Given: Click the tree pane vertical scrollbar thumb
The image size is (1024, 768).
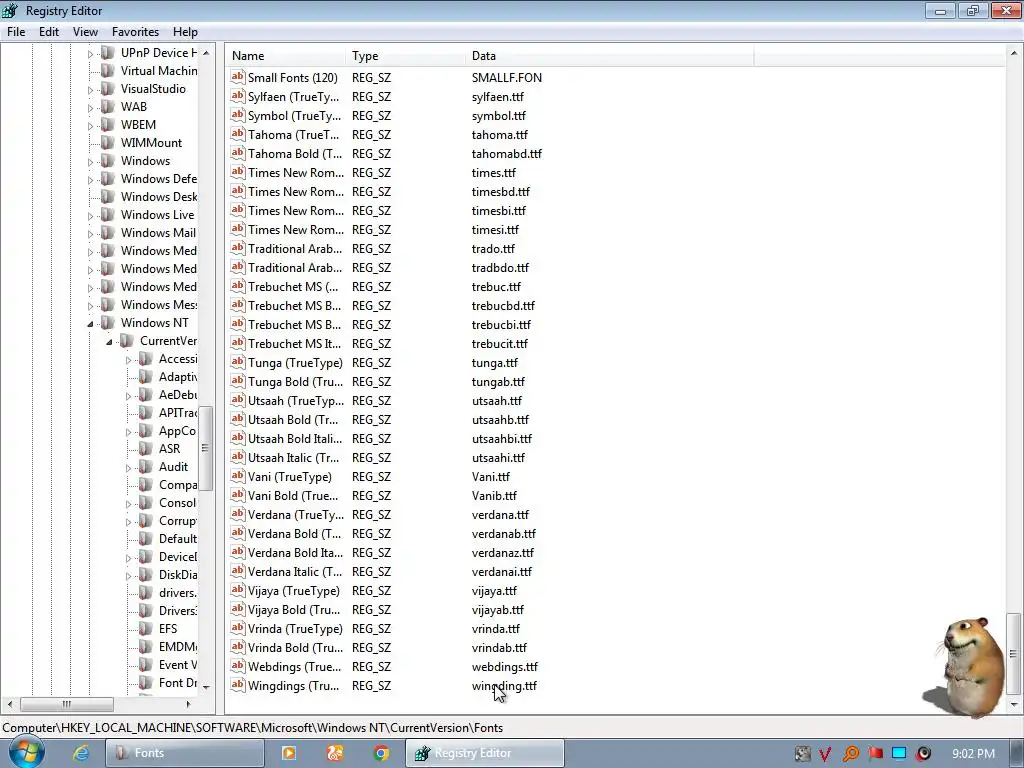Looking at the screenshot, I should (205, 448).
